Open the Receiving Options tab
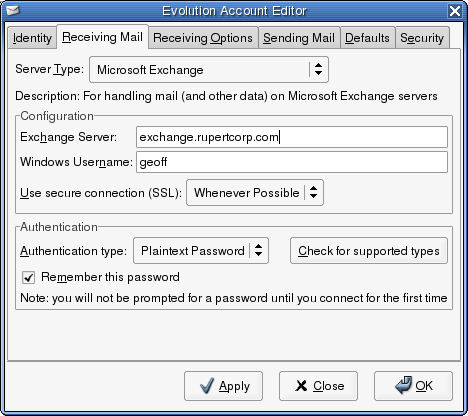The image size is (468, 416). point(203,38)
